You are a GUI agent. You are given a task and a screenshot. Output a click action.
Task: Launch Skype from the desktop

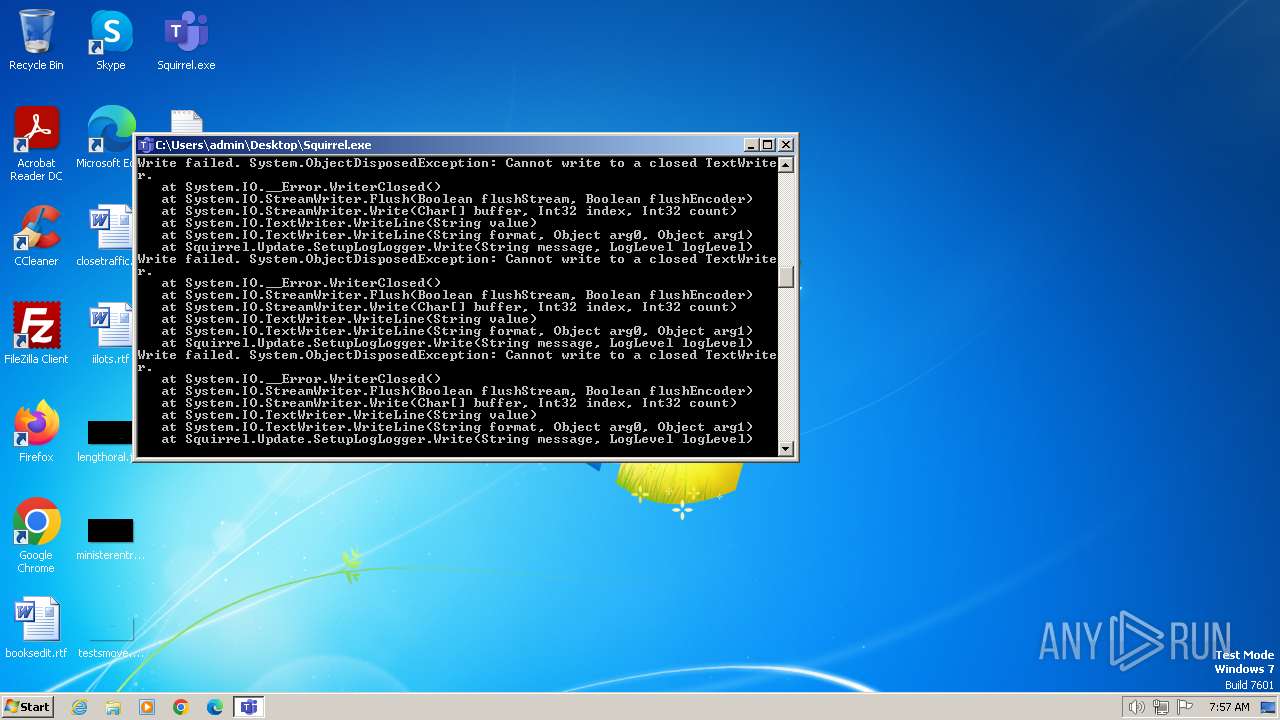tap(110, 40)
